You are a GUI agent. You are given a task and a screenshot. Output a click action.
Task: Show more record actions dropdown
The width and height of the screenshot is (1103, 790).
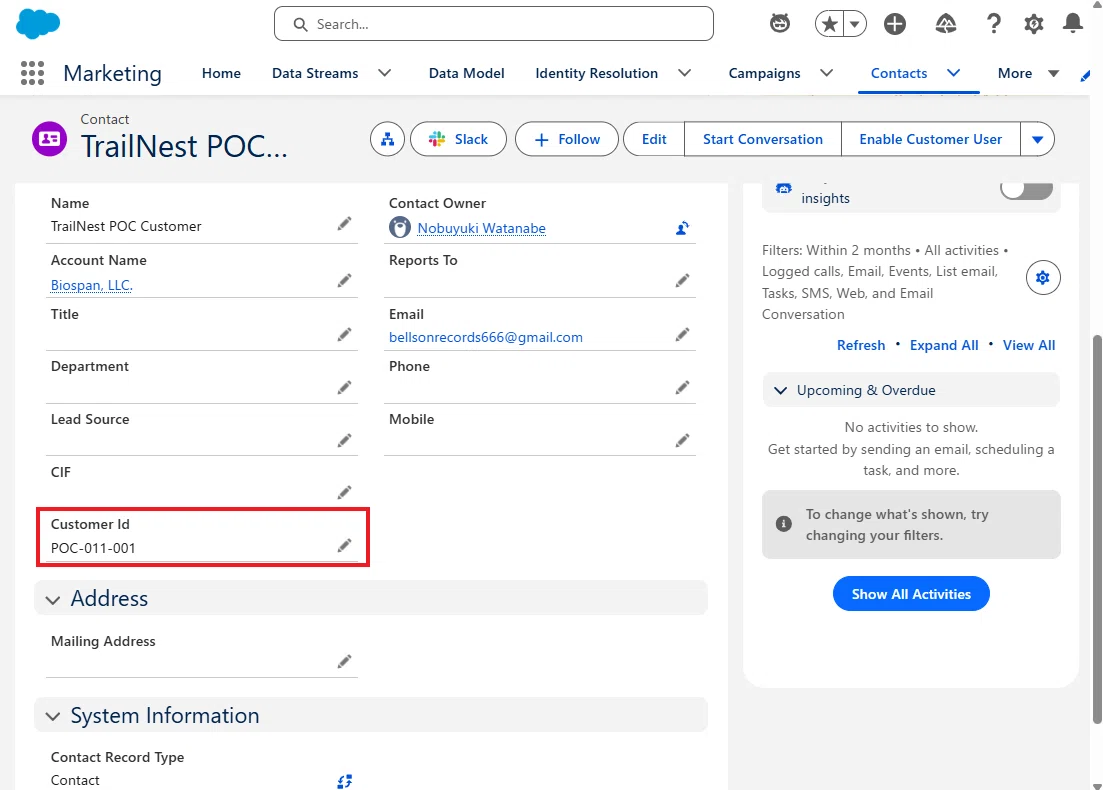[x=1038, y=139]
